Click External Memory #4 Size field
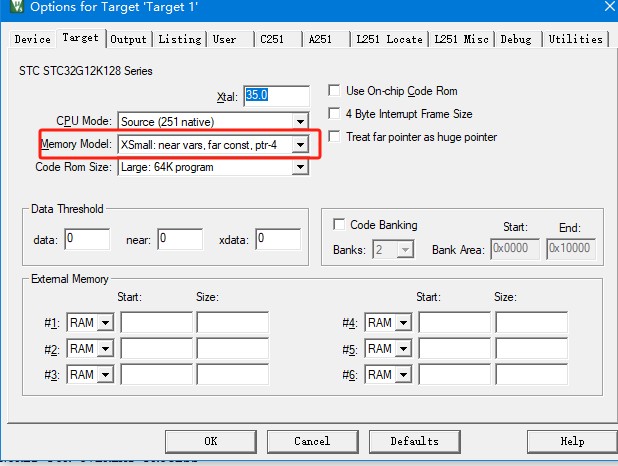Image resolution: width=618 pixels, height=466 pixels. pyautogui.click(x=531, y=322)
